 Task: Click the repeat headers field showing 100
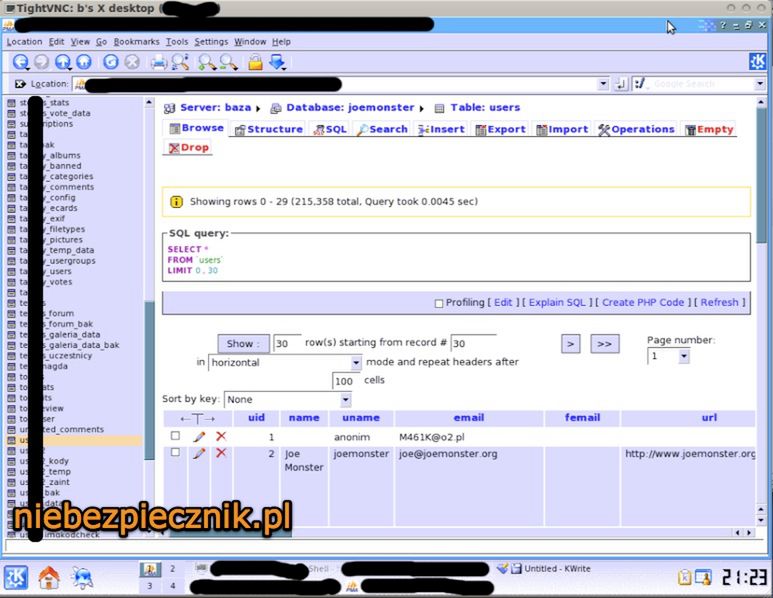point(345,381)
